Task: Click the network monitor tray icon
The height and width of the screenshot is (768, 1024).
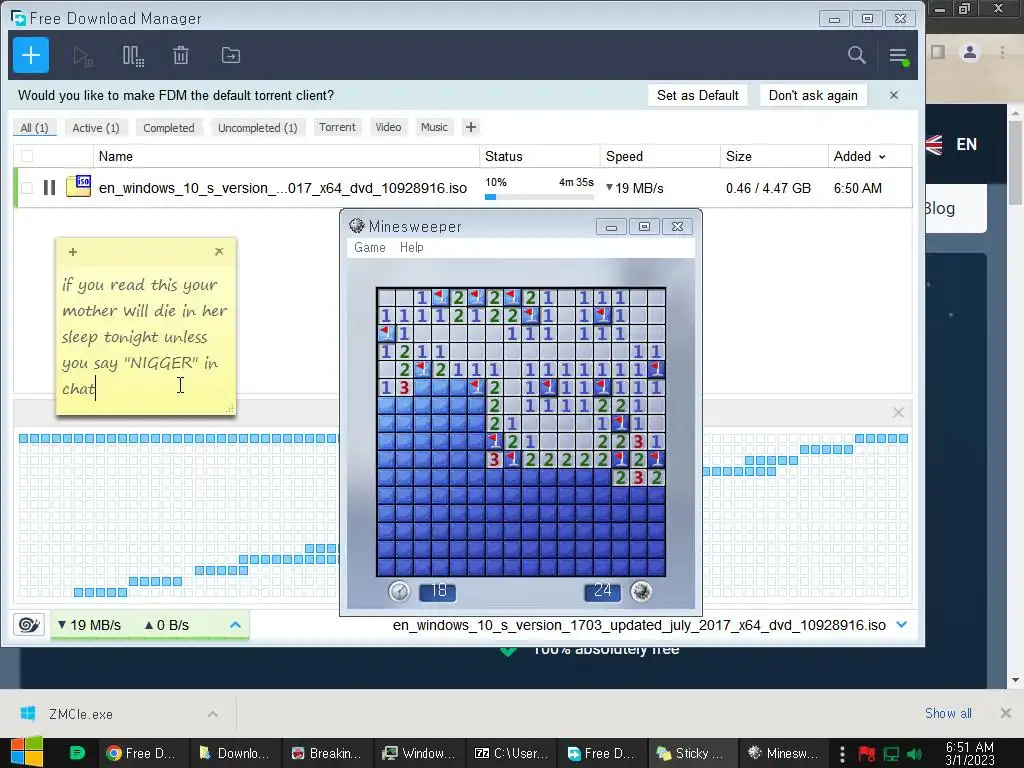Action: (891, 754)
